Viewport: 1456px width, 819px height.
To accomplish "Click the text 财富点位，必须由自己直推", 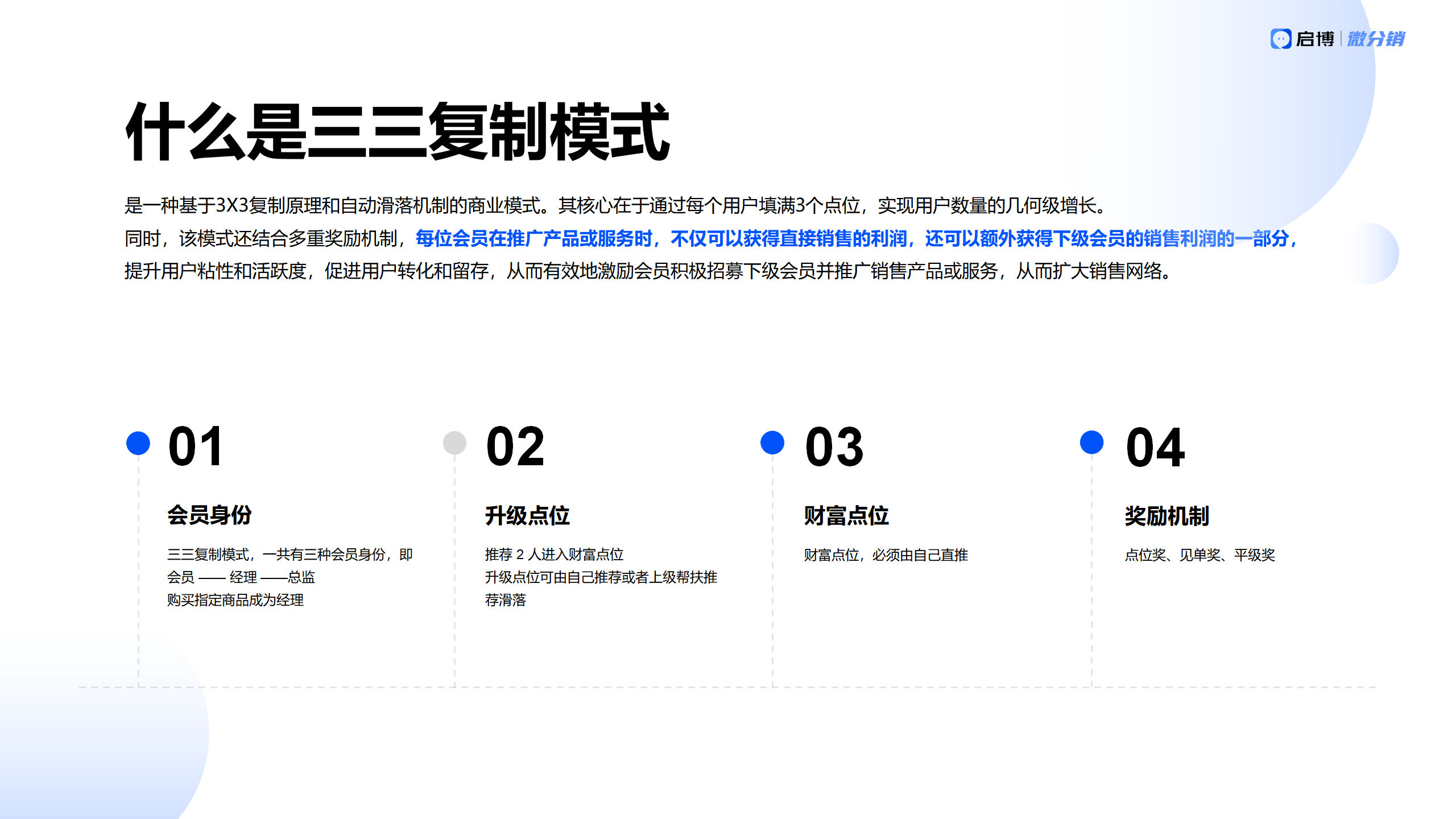I will pyautogui.click(x=886, y=555).
